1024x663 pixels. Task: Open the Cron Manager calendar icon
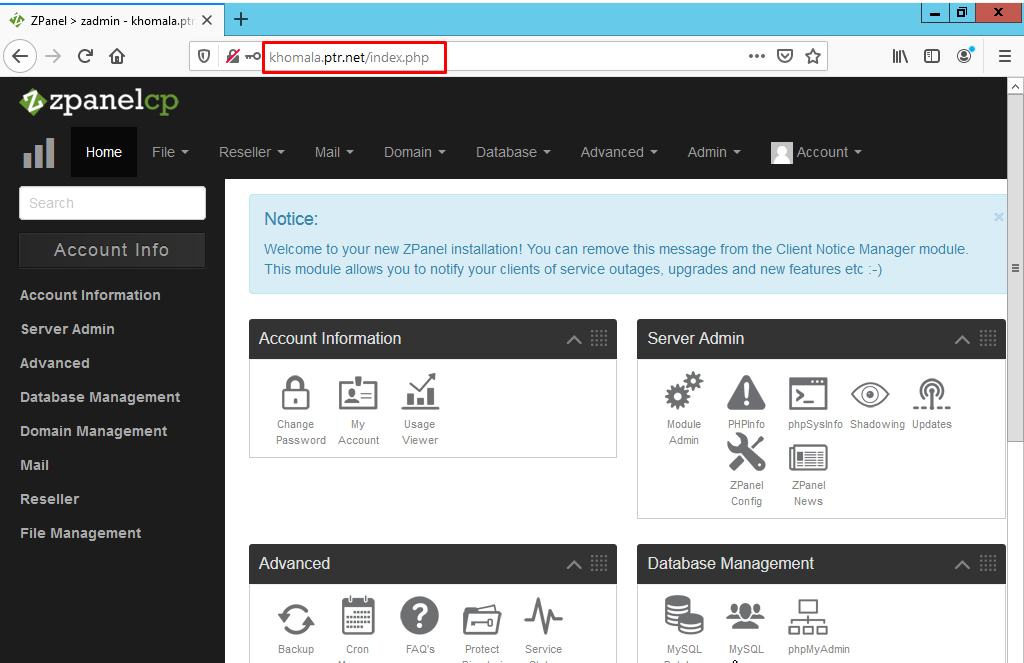(x=358, y=615)
